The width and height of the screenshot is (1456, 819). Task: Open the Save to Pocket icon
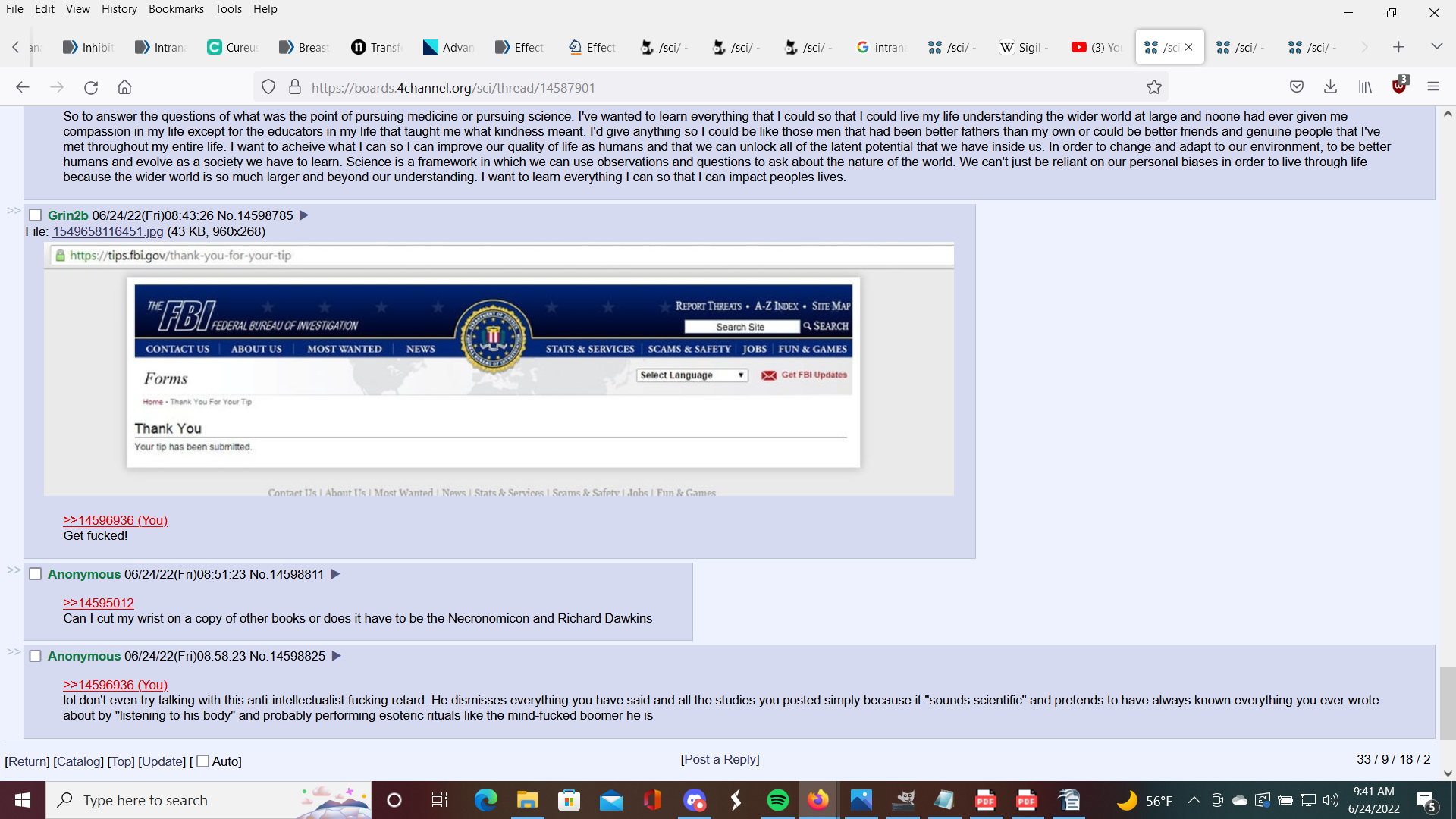pyautogui.click(x=1297, y=87)
